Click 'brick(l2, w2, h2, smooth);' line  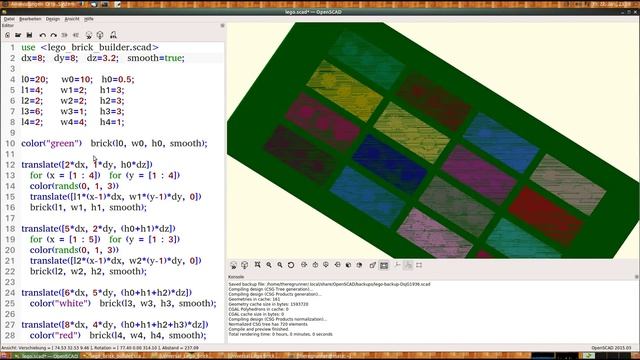pyautogui.click(x=88, y=271)
